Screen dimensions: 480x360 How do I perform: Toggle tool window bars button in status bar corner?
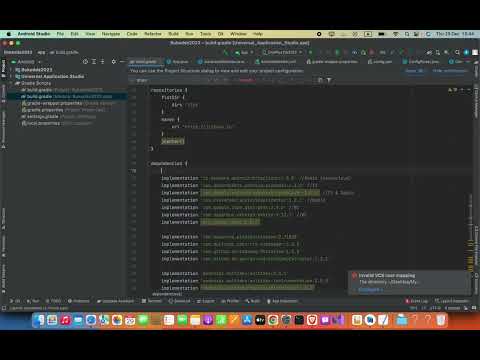pyautogui.click(x=3, y=308)
